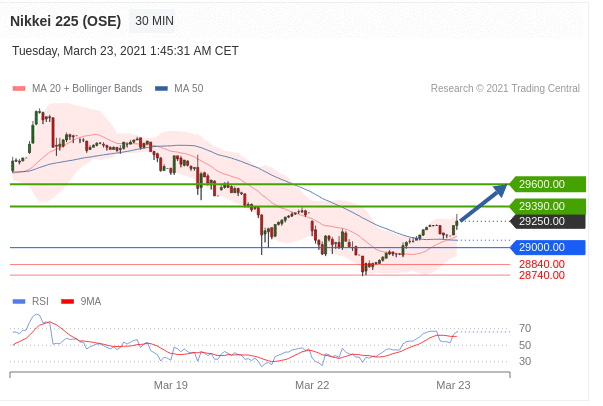Viewport: 603px width, 406px height.
Task: Click the Research © 2021 Trading Central credit
Action: (505, 88)
